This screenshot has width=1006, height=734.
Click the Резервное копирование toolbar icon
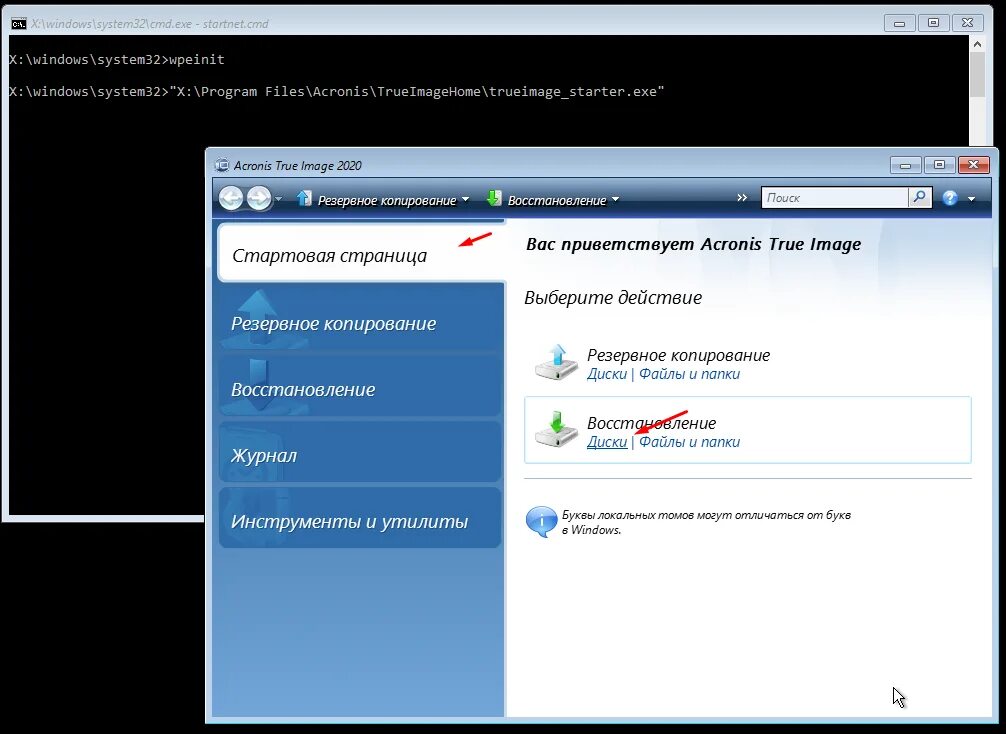[304, 198]
